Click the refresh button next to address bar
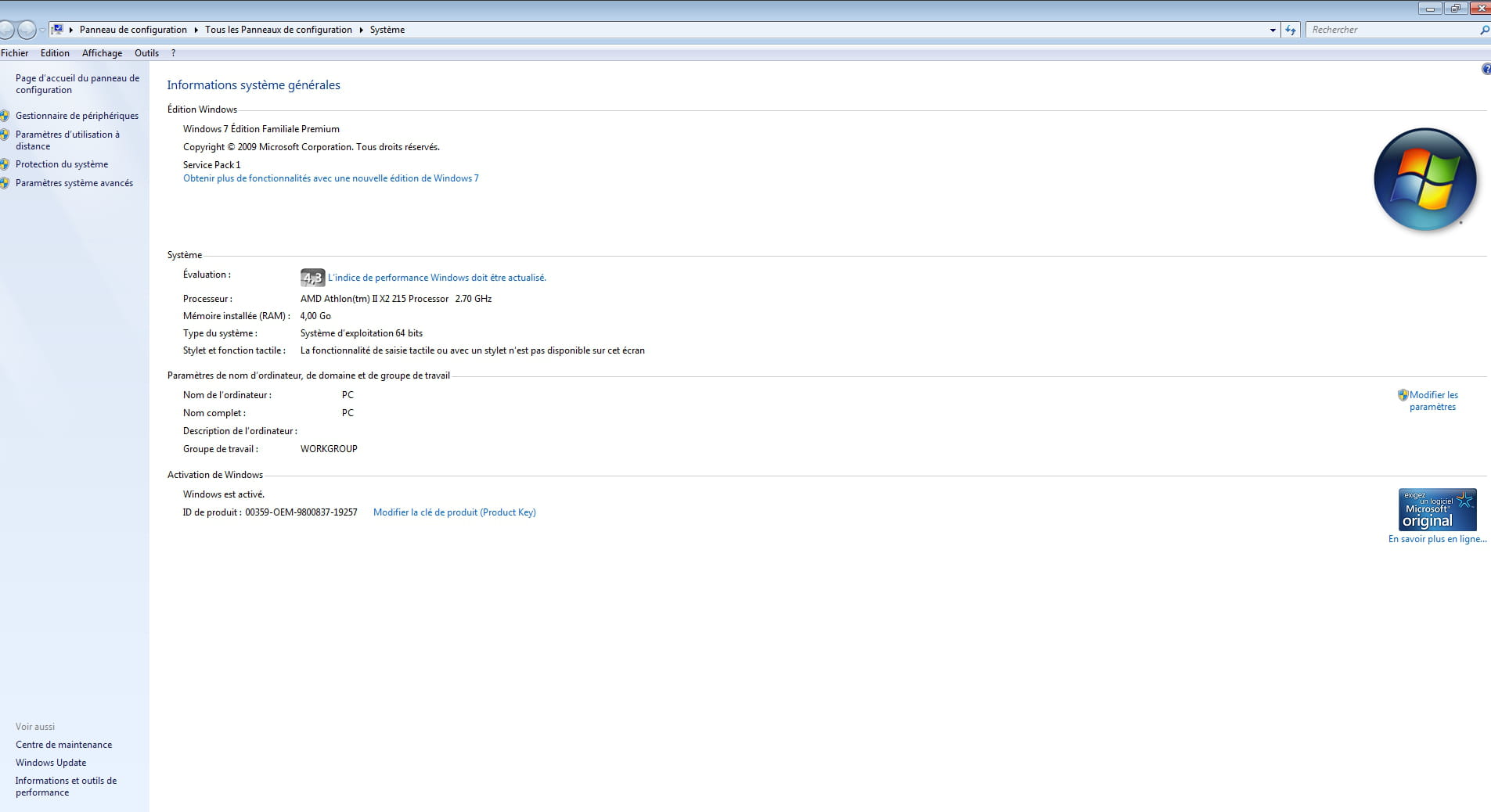 [1291, 30]
